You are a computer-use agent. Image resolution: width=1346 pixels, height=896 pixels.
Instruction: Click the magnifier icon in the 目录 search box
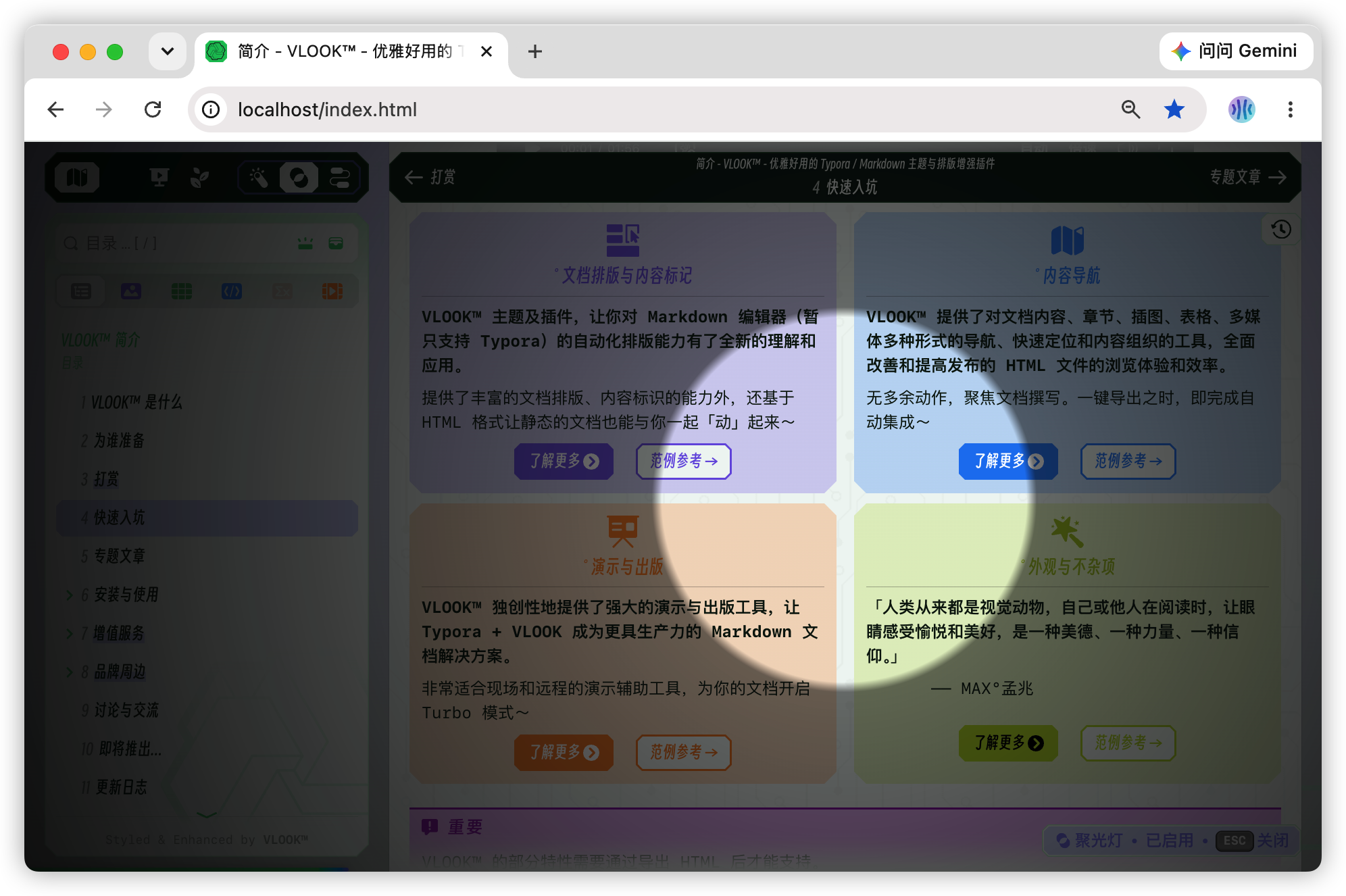tap(70, 243)
